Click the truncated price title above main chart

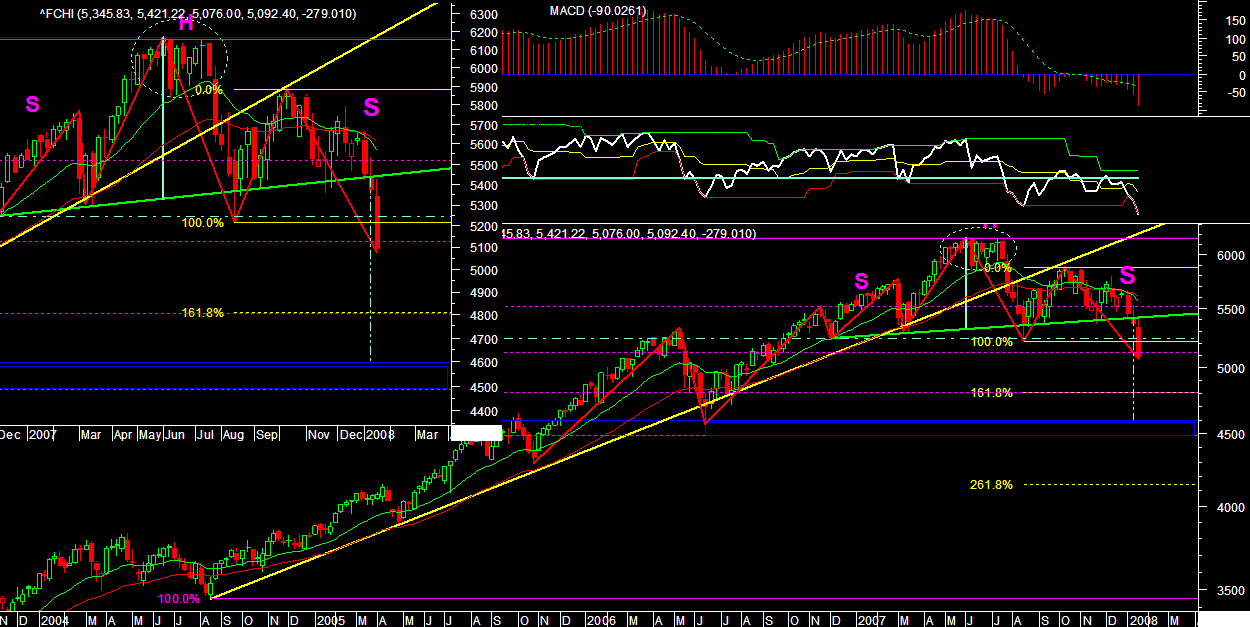pyautogui.click(x=629, y=233)
